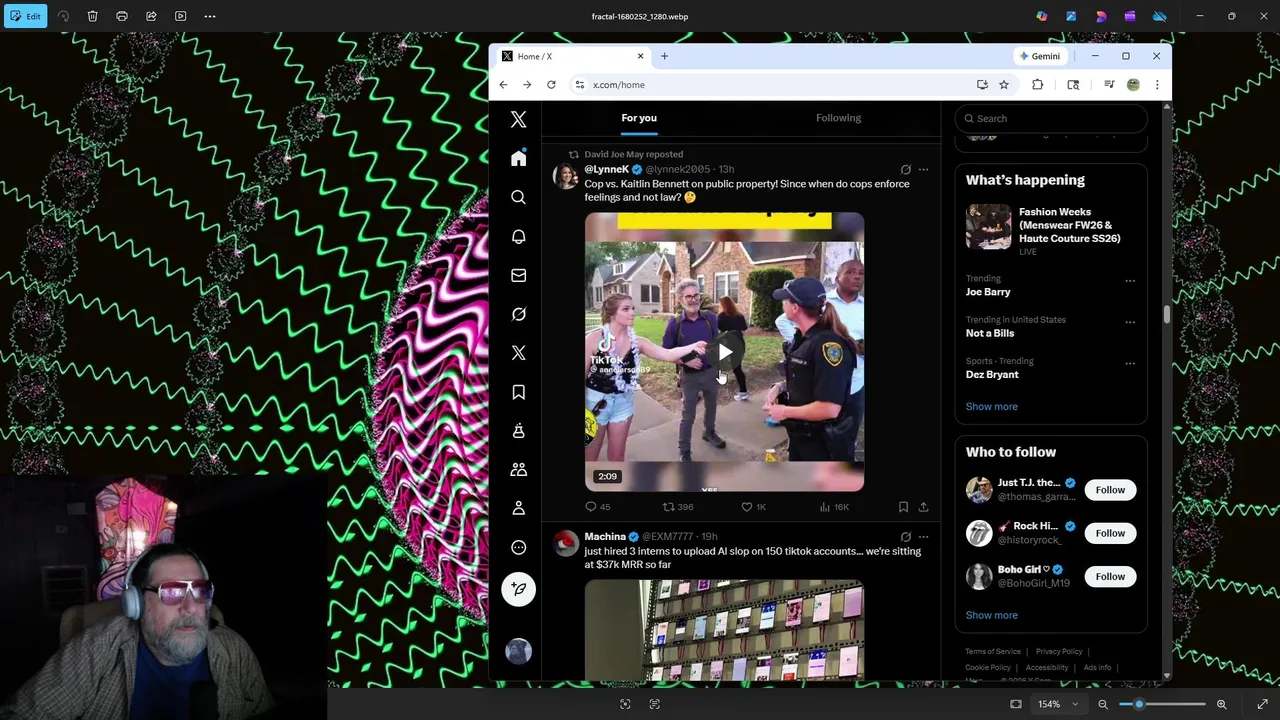Zoom in with the plus magnifier
The image size is (1280, 720).
coord(1221,704)
